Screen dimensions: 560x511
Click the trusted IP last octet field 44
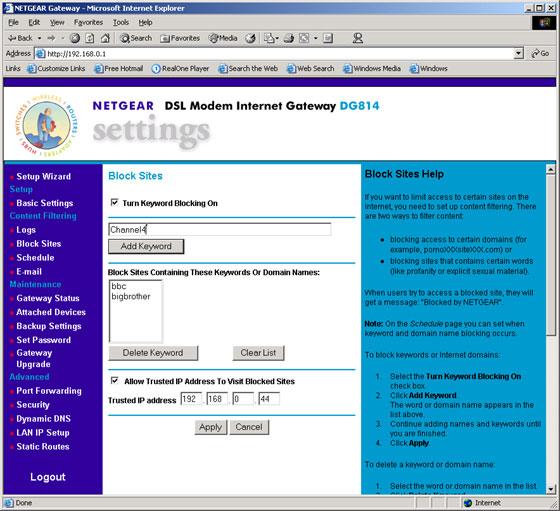click(x=269, y=399)
